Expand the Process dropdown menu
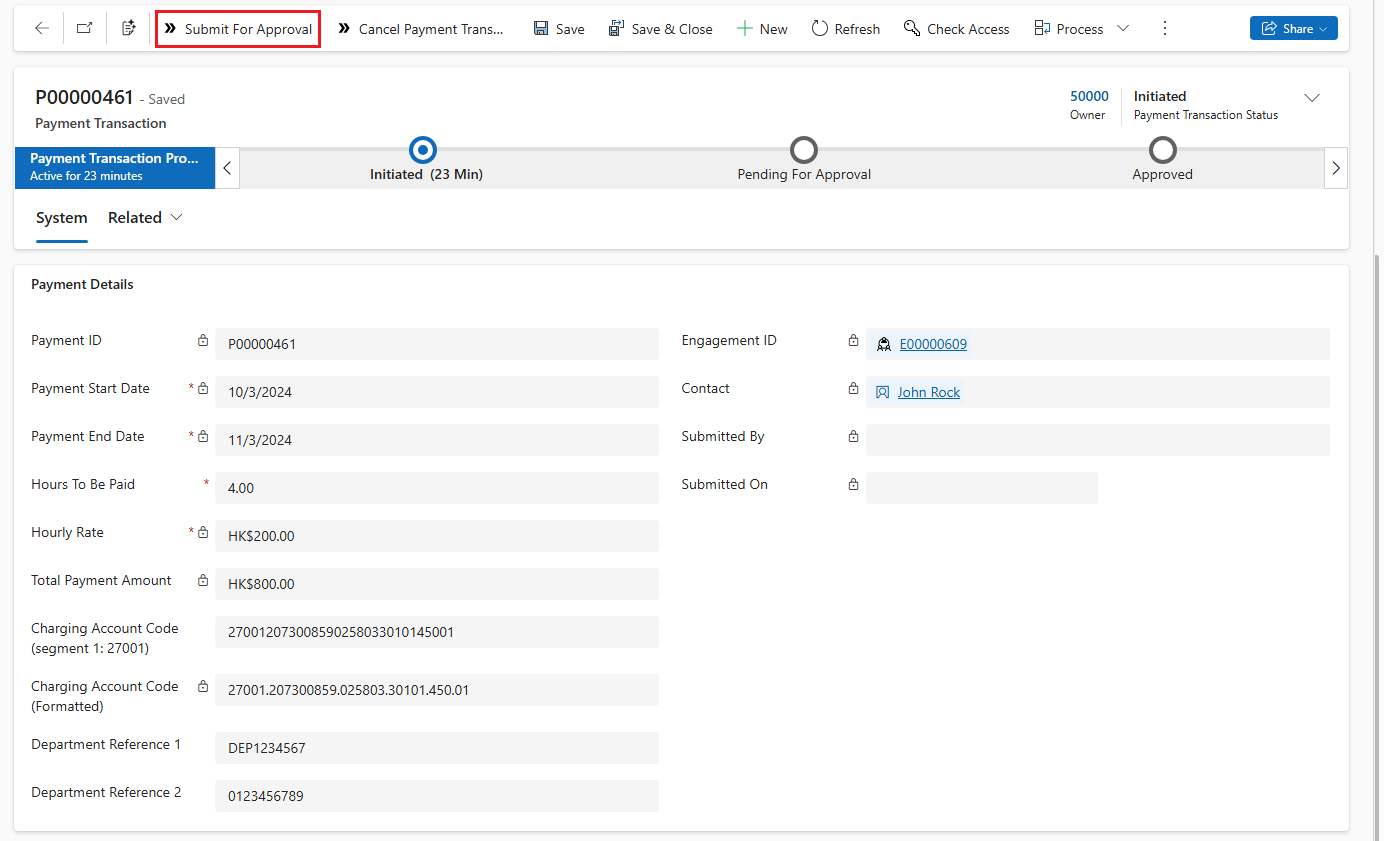Viewport: 1384px width, 841px height. [1122, 29]
